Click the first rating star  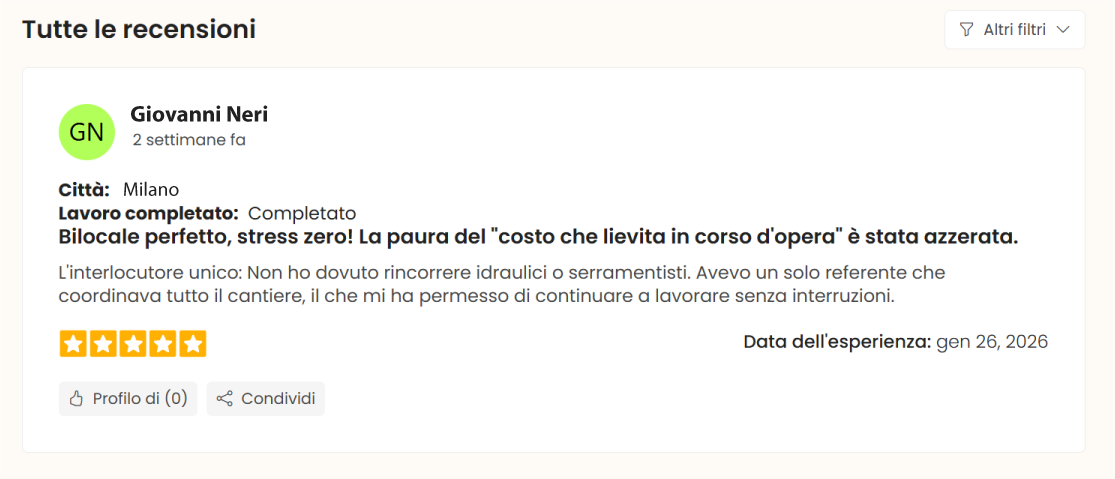[73, 344]
